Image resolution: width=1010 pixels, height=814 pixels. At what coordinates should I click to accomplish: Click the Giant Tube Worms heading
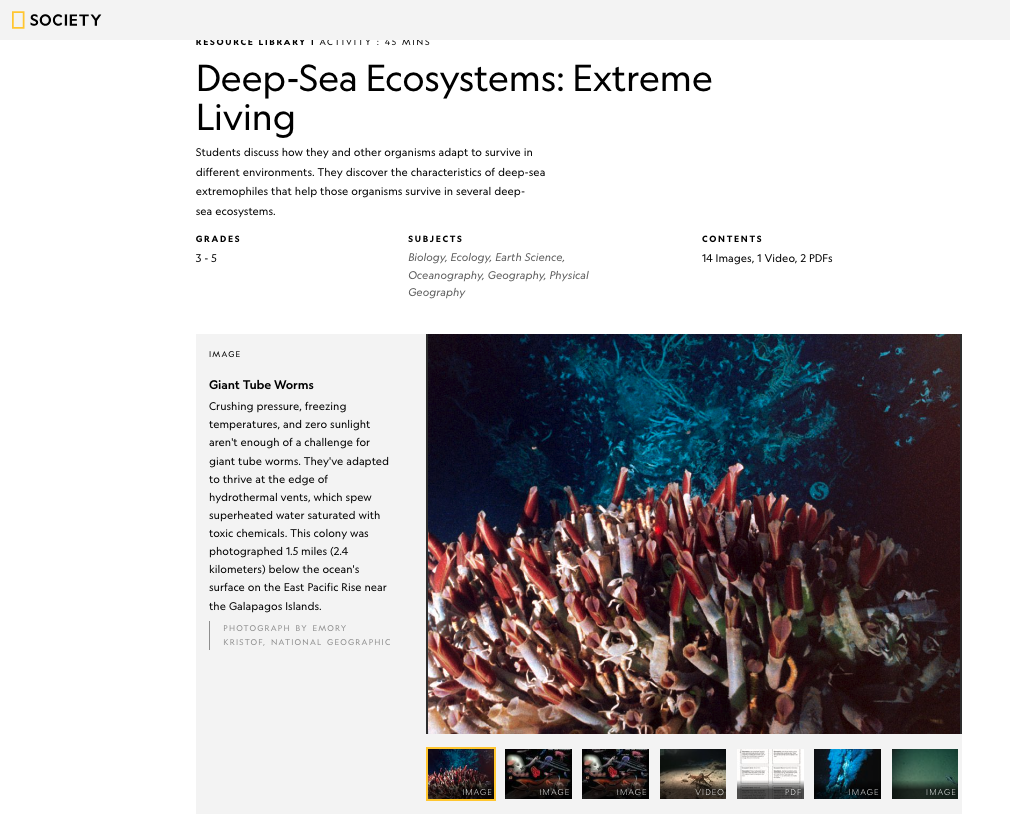(261, 385)
